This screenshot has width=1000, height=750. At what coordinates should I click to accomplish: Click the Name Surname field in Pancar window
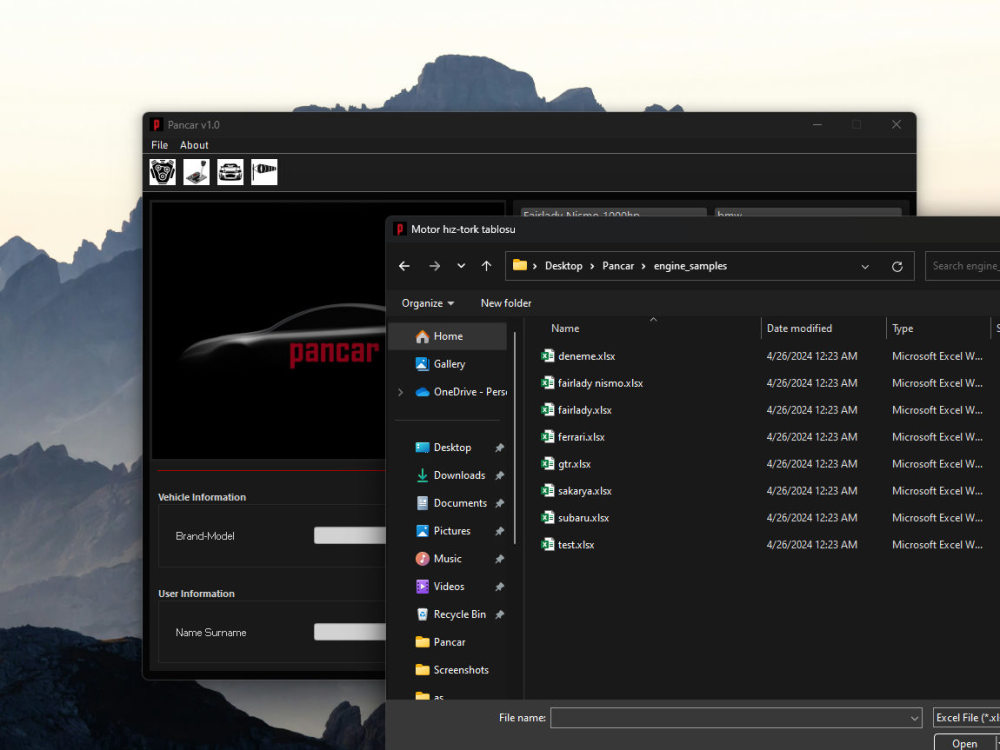[x=349, y=632]
